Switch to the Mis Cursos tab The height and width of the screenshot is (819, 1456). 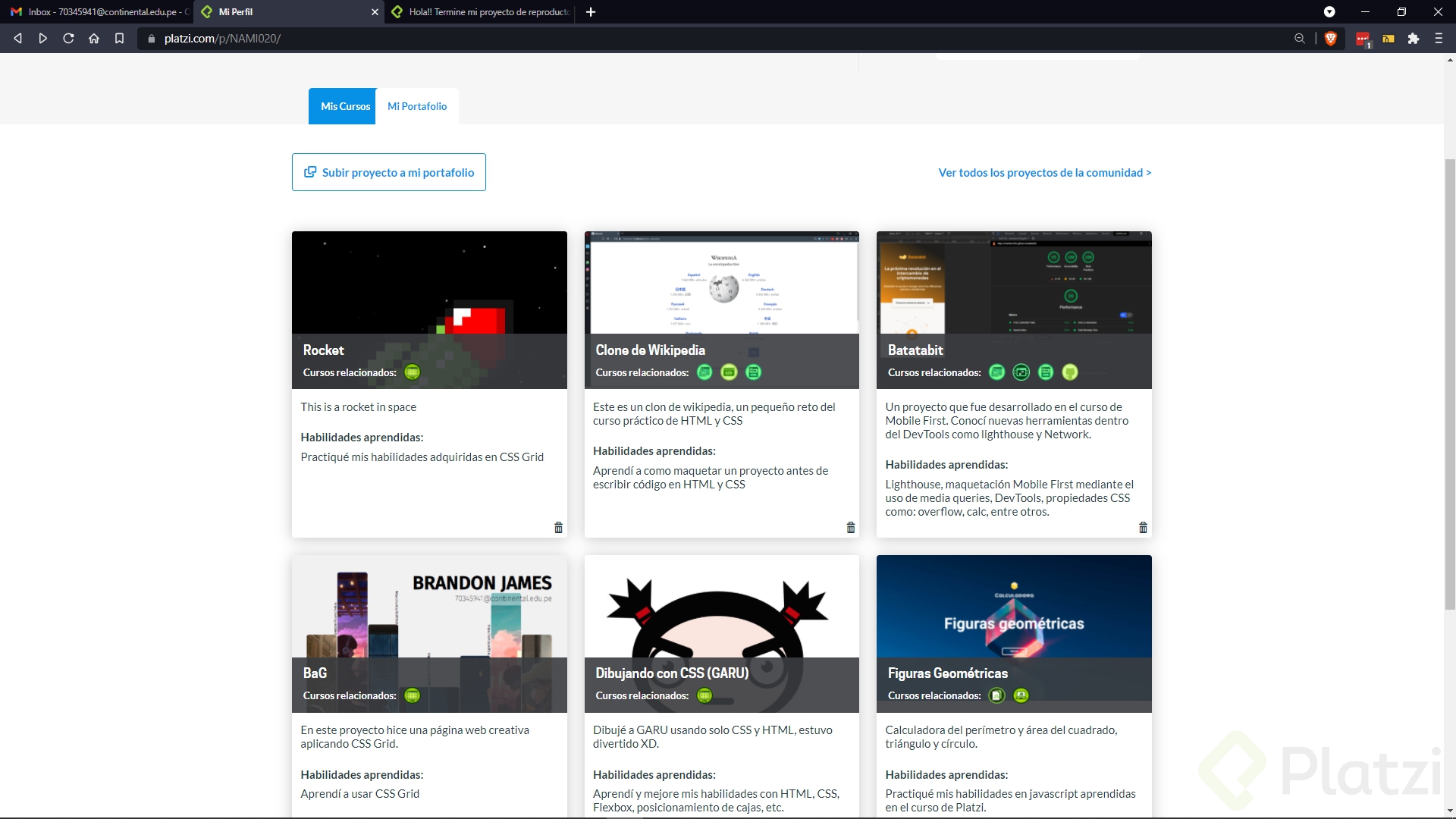pos(345,106)
